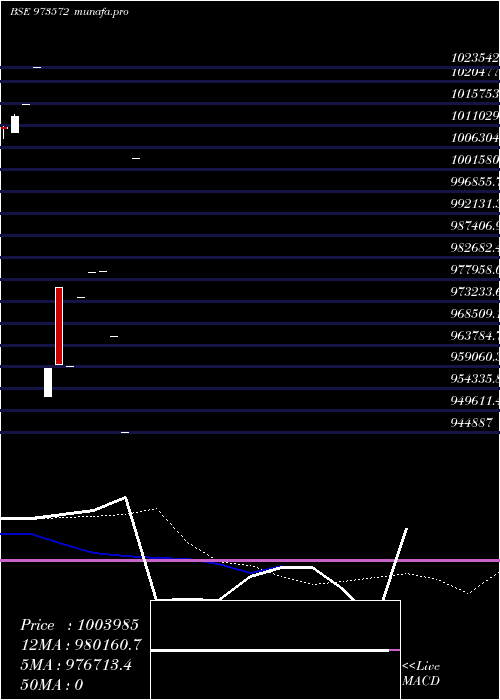Select the 944887 price level label

tap(471, 423)
